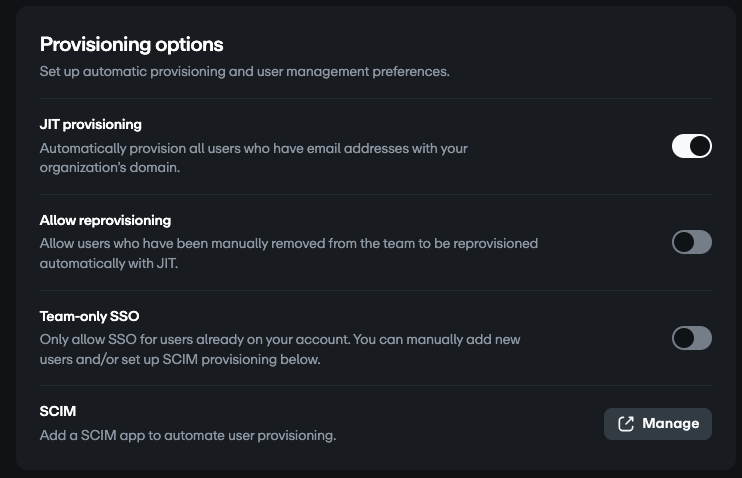Screen dimensions: 742x478
Task: Click the Allow reprovisioning label
Action: tap(105, 220)
